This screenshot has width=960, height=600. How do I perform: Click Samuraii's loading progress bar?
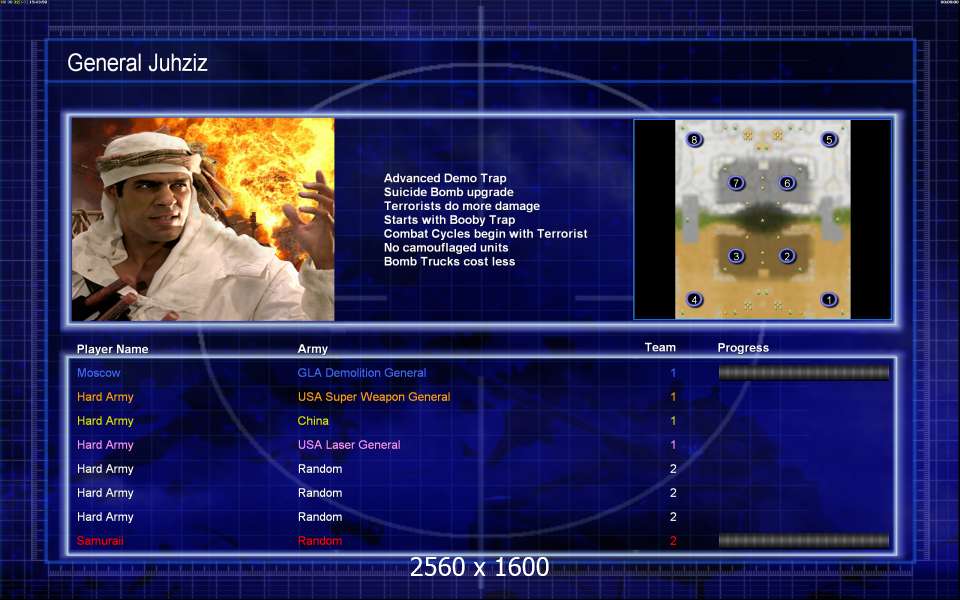[x=803, y=541]
